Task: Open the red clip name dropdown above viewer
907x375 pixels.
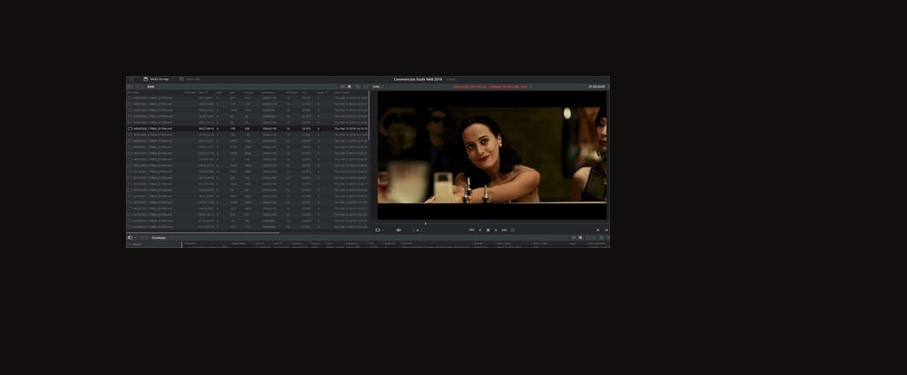Action: (x=492, y=87)
